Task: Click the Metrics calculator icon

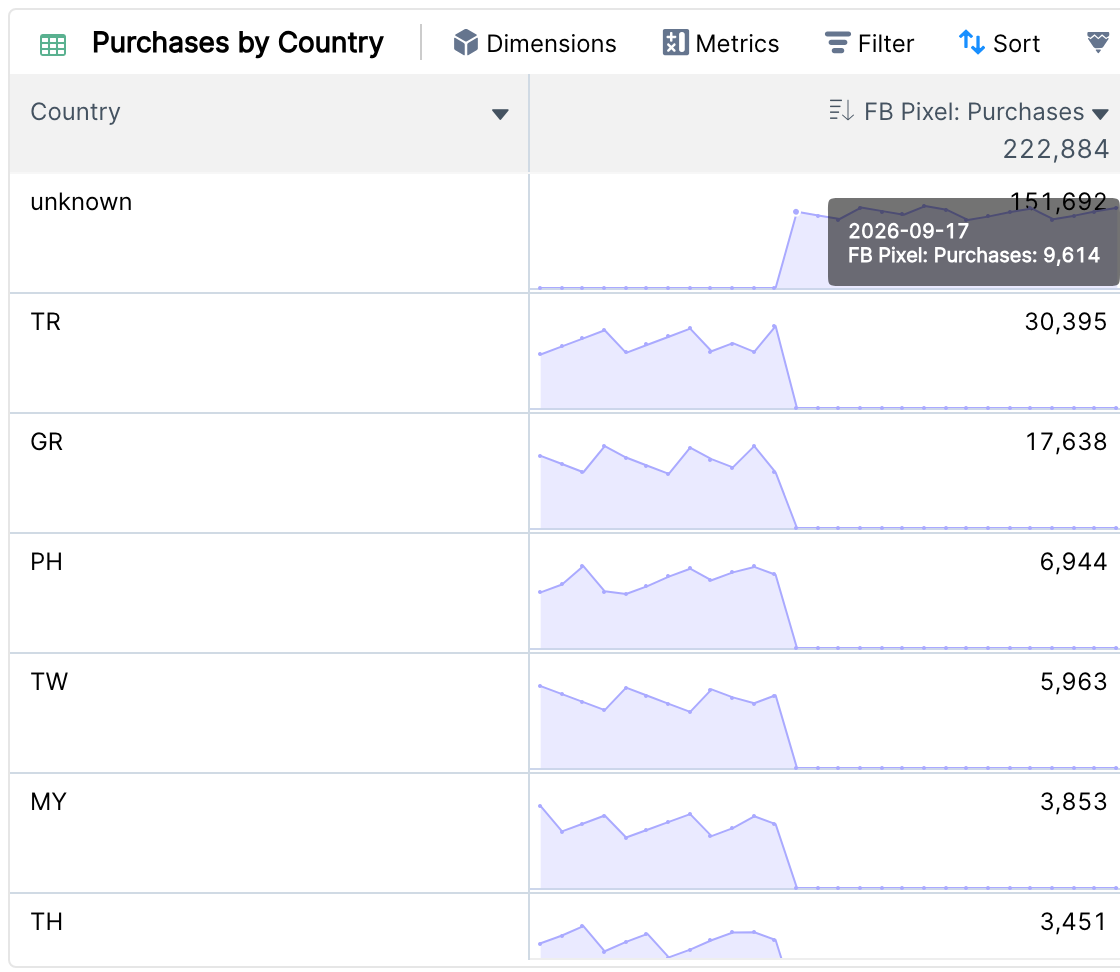Action: click(x=675, y=43)
